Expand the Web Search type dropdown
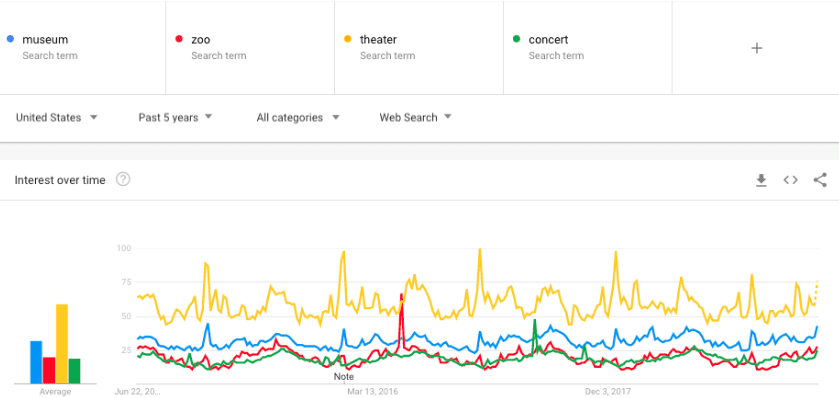 click(415, 118)
